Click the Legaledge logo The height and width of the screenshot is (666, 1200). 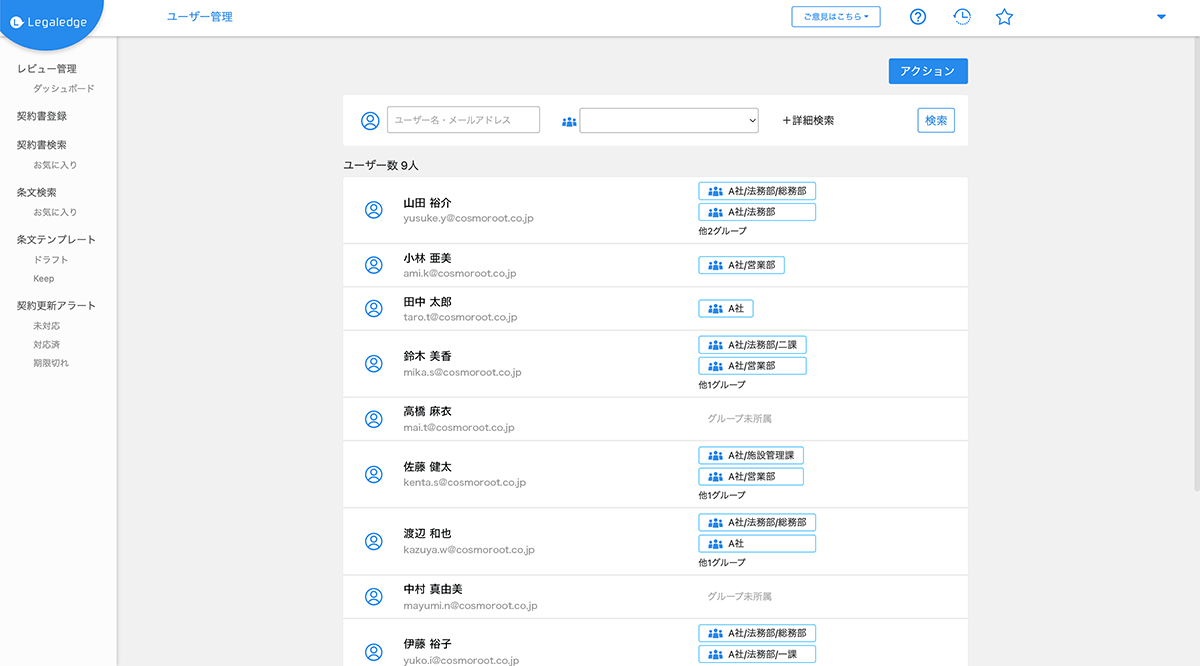coord(50,23)
